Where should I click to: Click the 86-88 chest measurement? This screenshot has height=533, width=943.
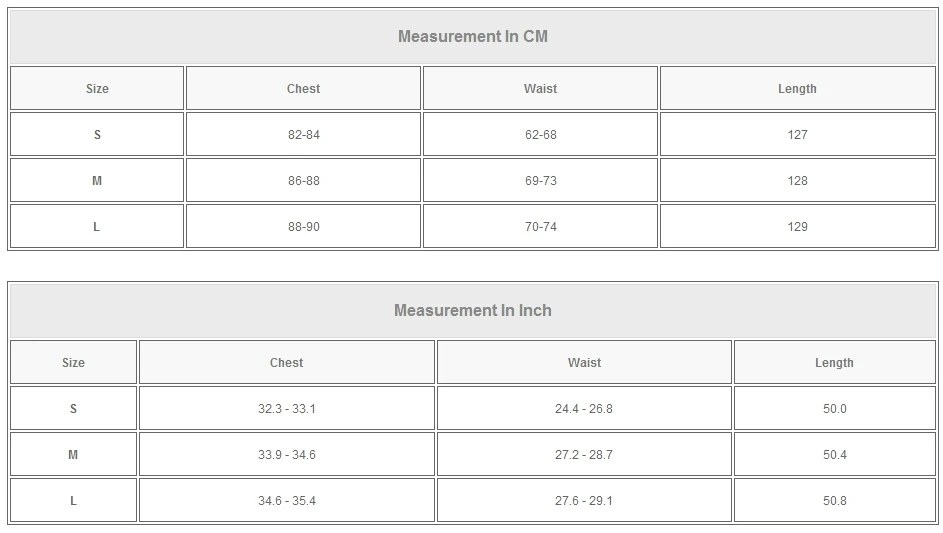tap(303, 181)
